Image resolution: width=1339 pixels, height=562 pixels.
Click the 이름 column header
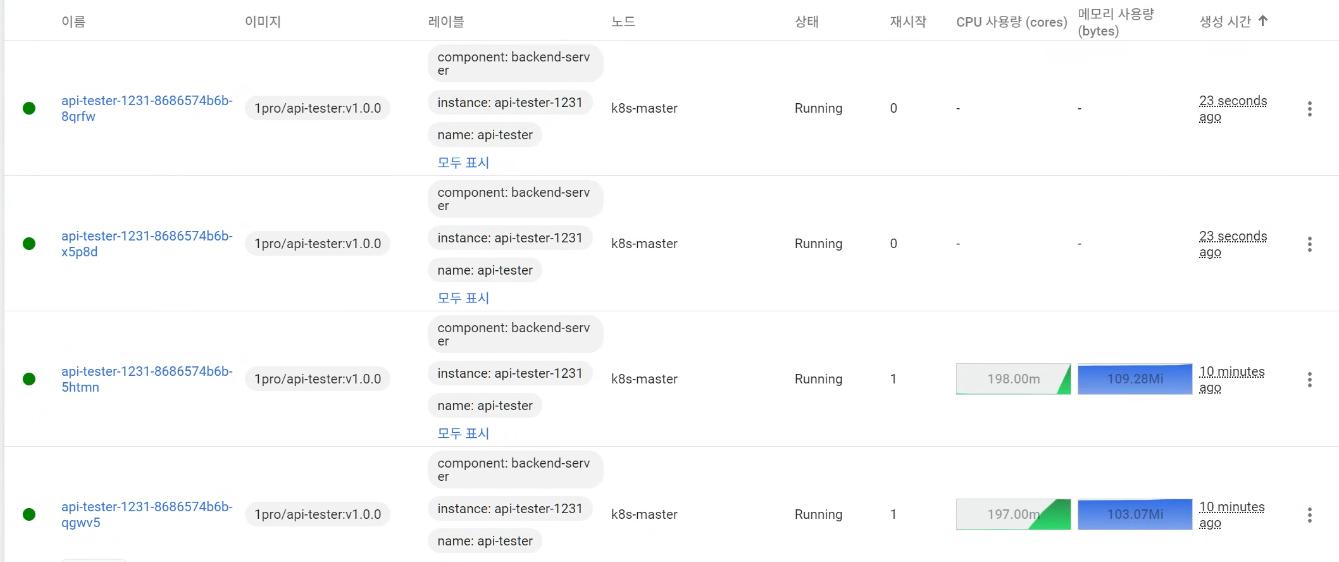click(x=73, y=21)
